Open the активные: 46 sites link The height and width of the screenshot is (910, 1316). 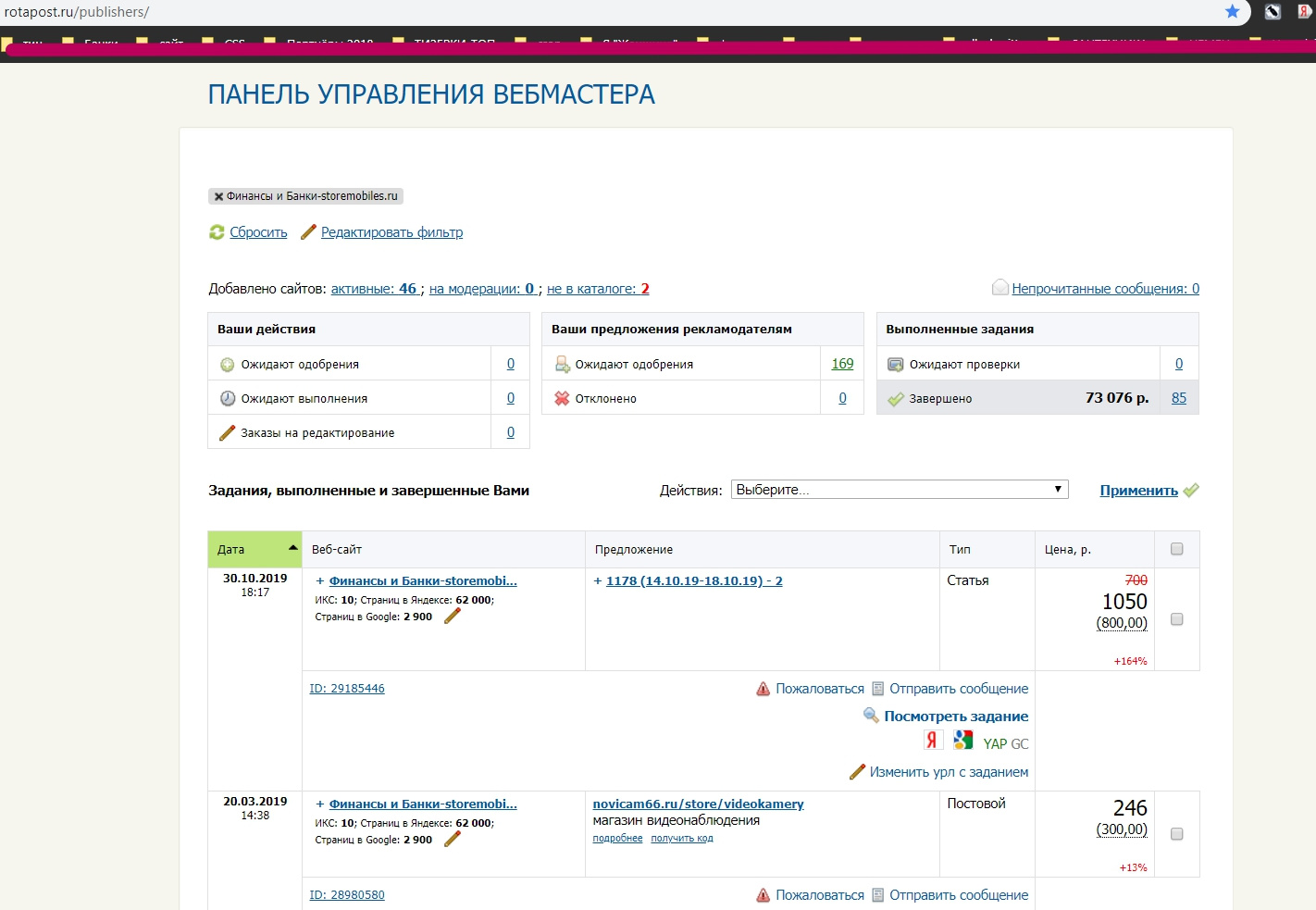[x=374, y=289]
